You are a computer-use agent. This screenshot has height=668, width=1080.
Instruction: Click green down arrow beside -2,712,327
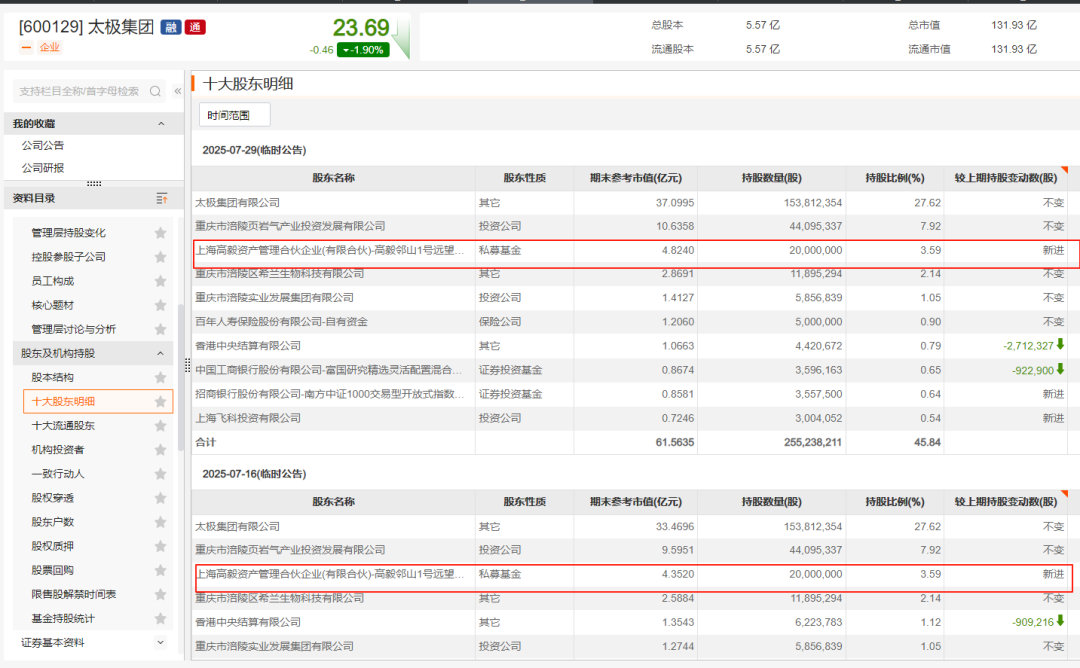tap(1060, 345)
